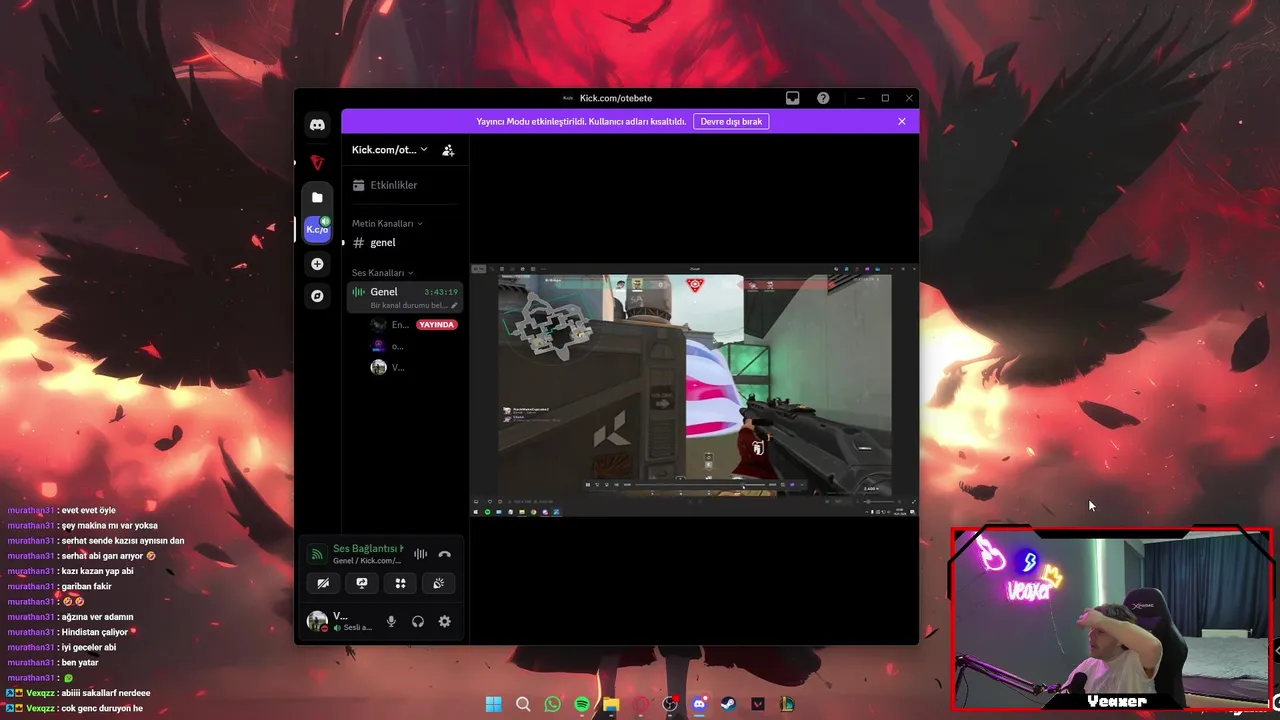Invite people to the server icon
This screenshot has width=1280, height=720.
pyautogui.click(x=448, y=150)
